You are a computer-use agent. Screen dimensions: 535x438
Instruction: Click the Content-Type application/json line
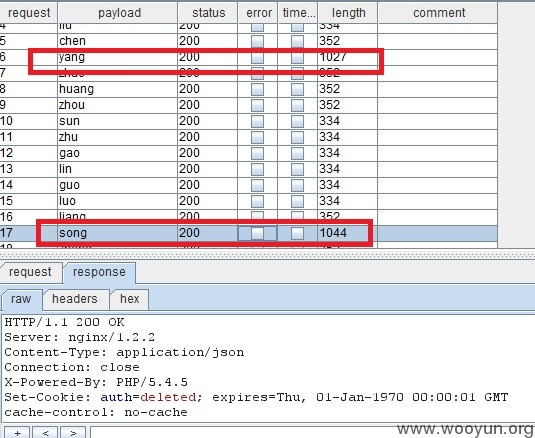[124, 352]
